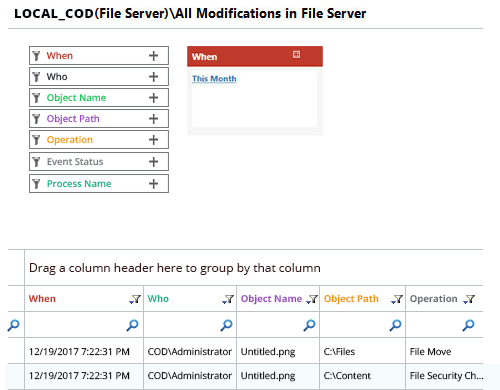500x390 pixels.
Task: Open the This Month link
Action: tap(214, 79)
